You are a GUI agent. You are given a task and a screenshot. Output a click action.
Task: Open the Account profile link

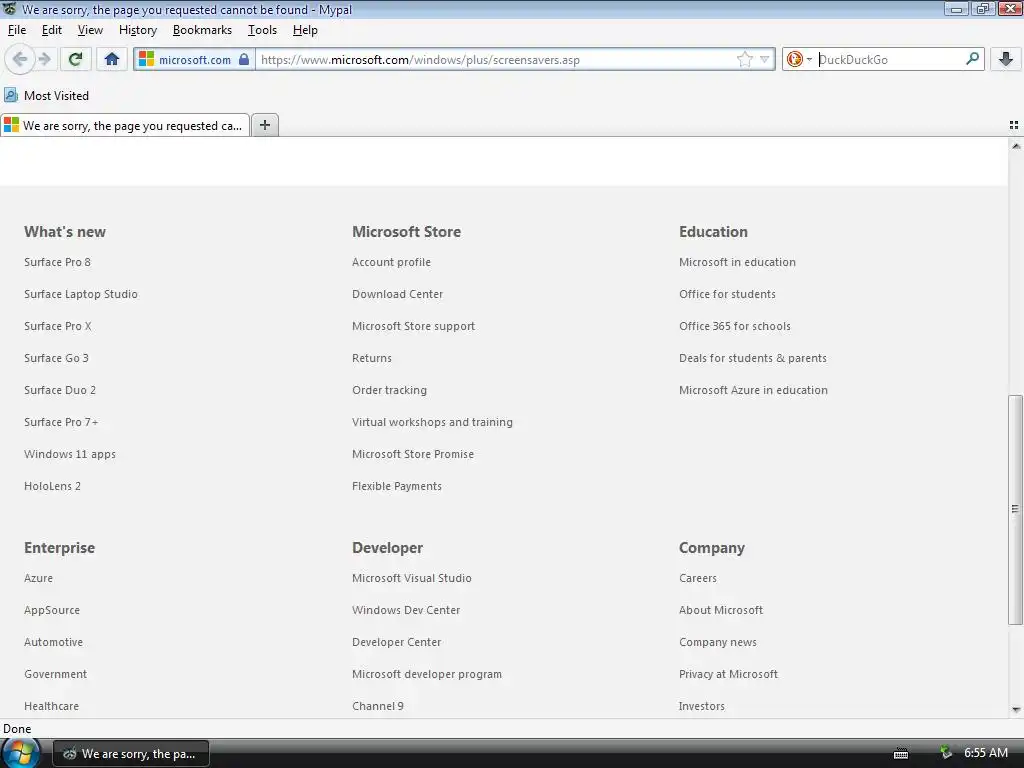pyautogui.click(x=391, y=262)
